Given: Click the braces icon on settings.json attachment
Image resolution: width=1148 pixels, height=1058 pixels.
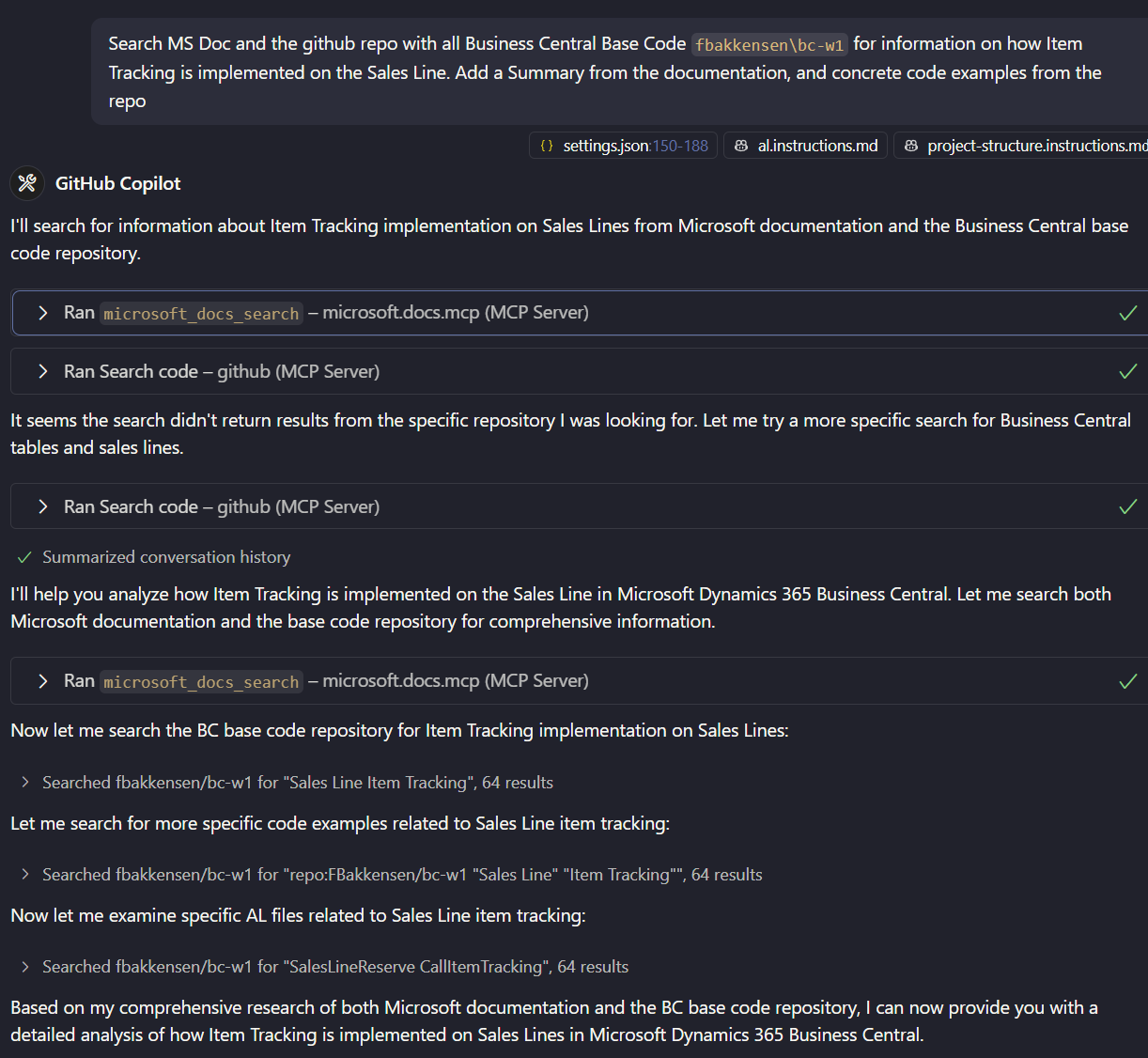Looking at the screenshot, I should (547, 146).
